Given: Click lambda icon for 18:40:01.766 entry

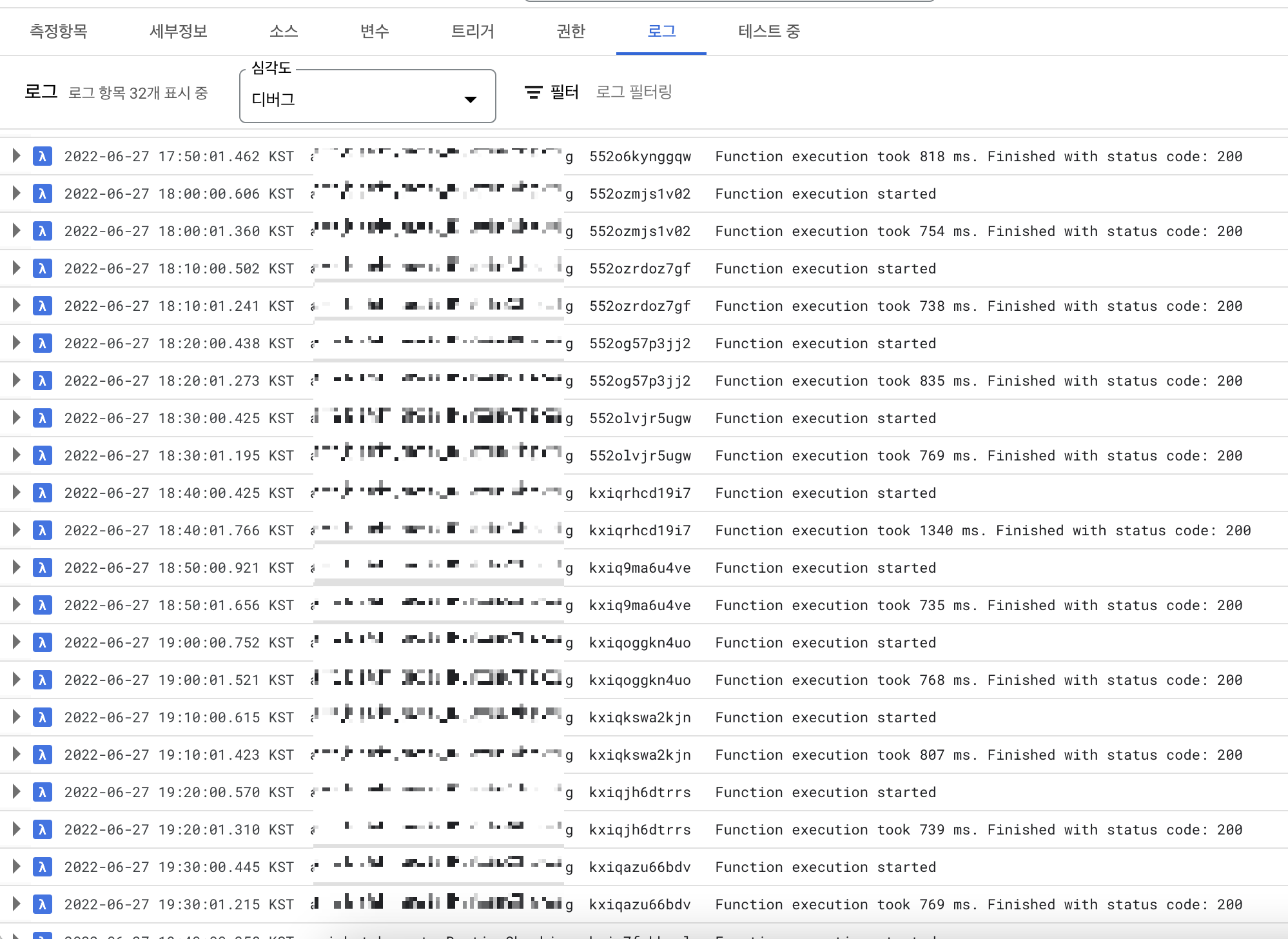Looking at the screenshot, I should pyautogui.click(x=43, y=530).
